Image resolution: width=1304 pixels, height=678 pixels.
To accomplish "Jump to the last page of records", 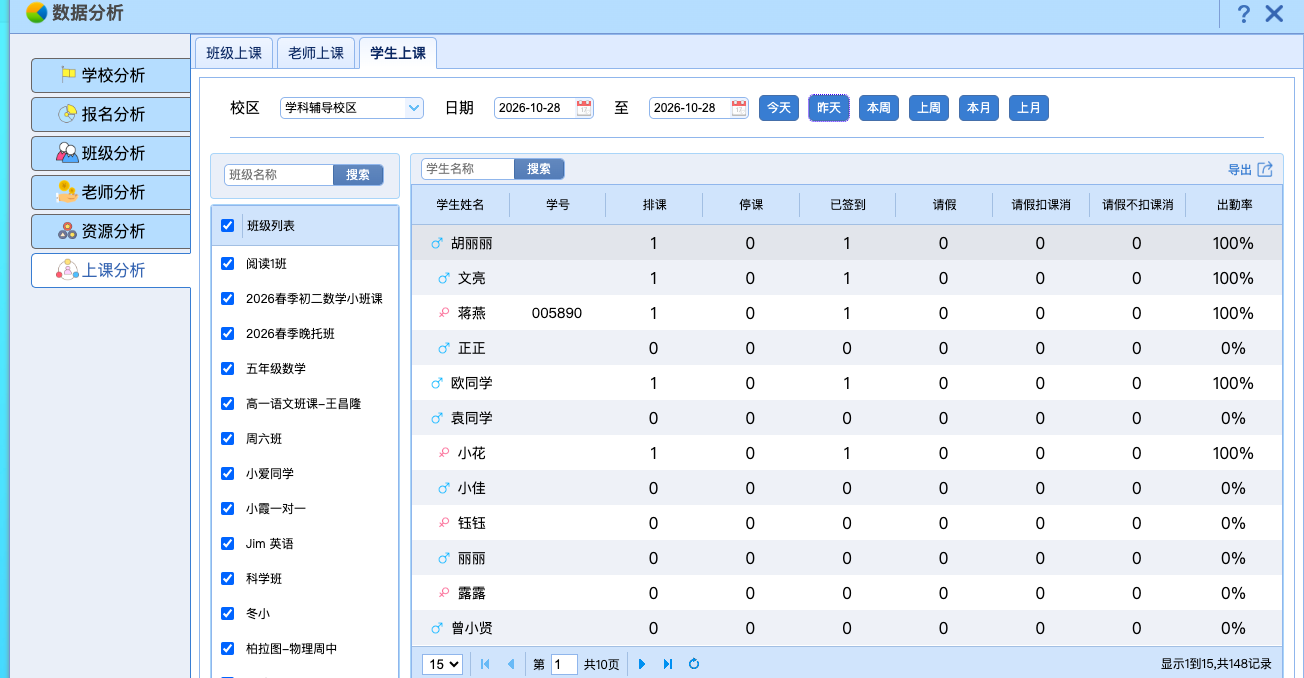I will click(x=667, y=664).
